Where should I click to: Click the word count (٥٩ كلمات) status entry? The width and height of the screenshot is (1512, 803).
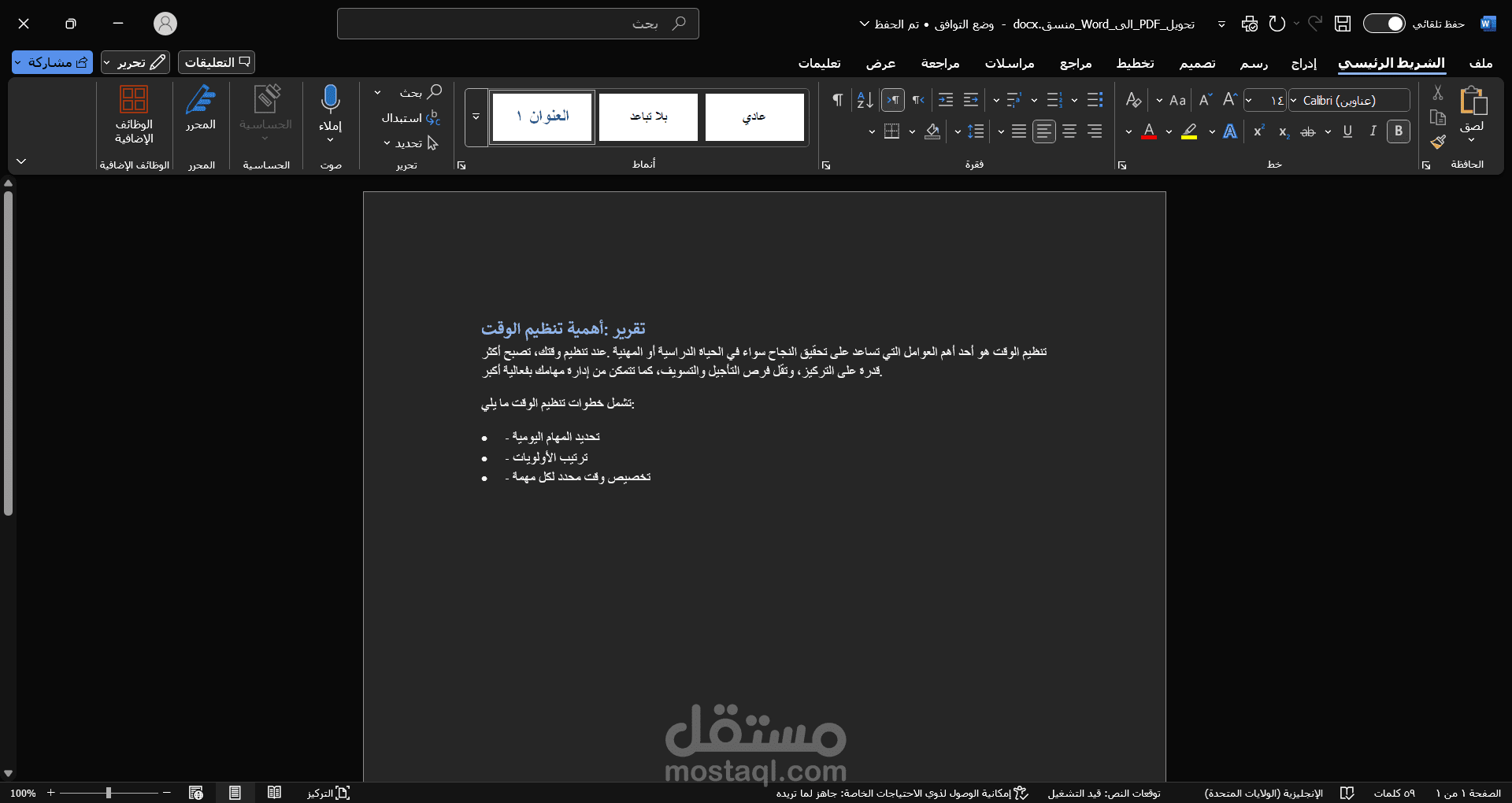pyautogui.click(x=1395, y=793)
